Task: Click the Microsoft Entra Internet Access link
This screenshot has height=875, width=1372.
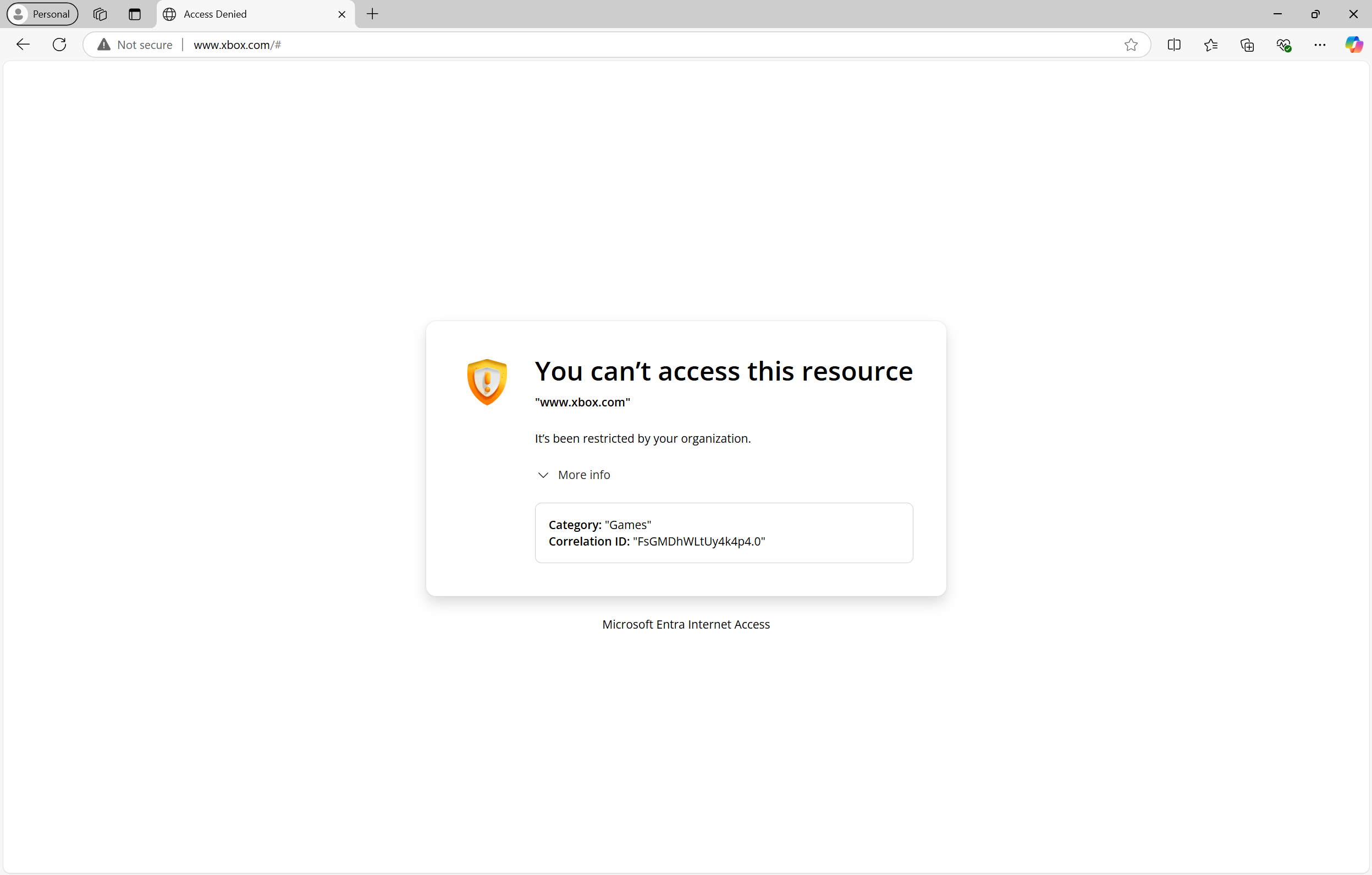Action: [686, 624]
